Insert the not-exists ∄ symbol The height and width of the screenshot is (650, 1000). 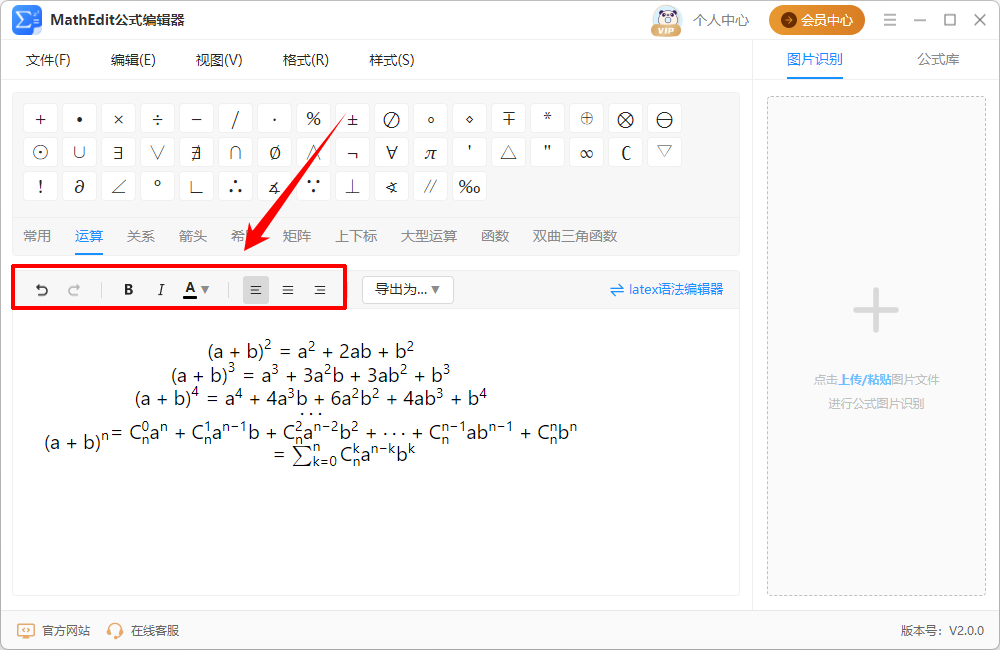(x=196, y=153)
